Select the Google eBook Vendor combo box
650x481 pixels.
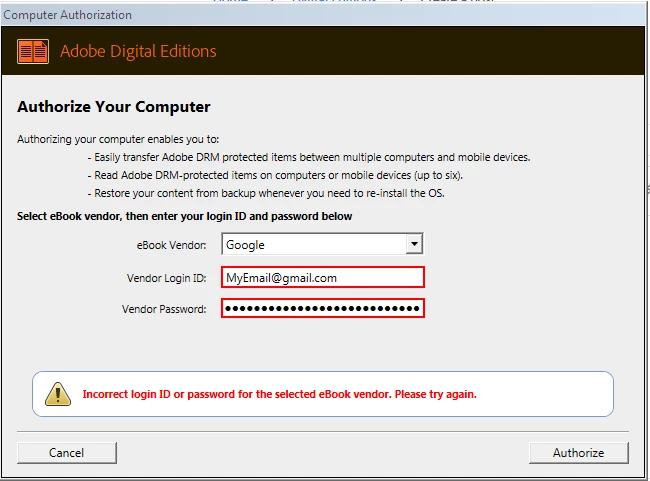[323, 244]
